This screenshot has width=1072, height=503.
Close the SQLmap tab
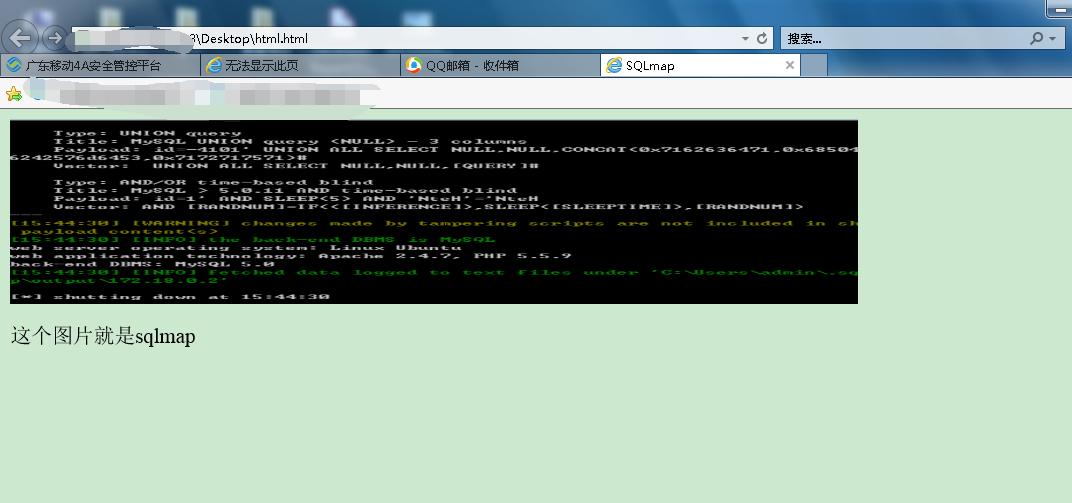pyautogui.click(x=790, y=65)
